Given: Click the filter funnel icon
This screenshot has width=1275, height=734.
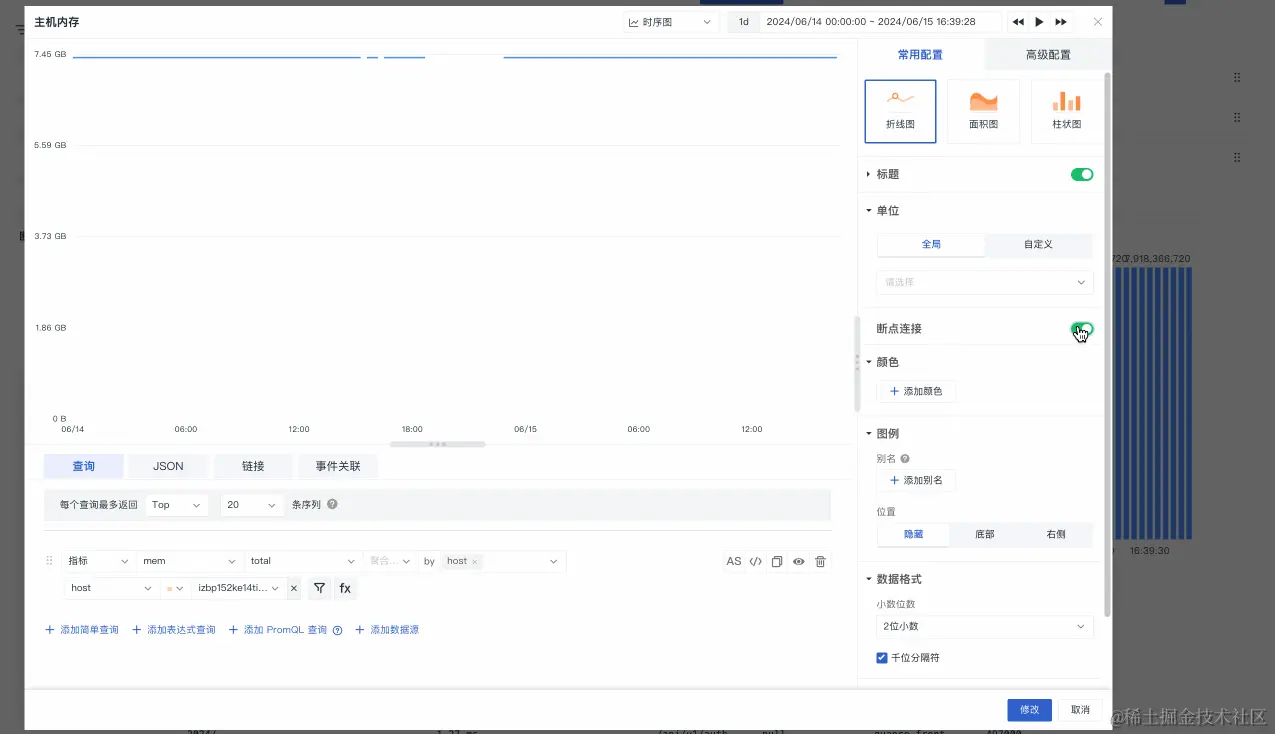Looking at the screenshot, I should tap(319, 588).
